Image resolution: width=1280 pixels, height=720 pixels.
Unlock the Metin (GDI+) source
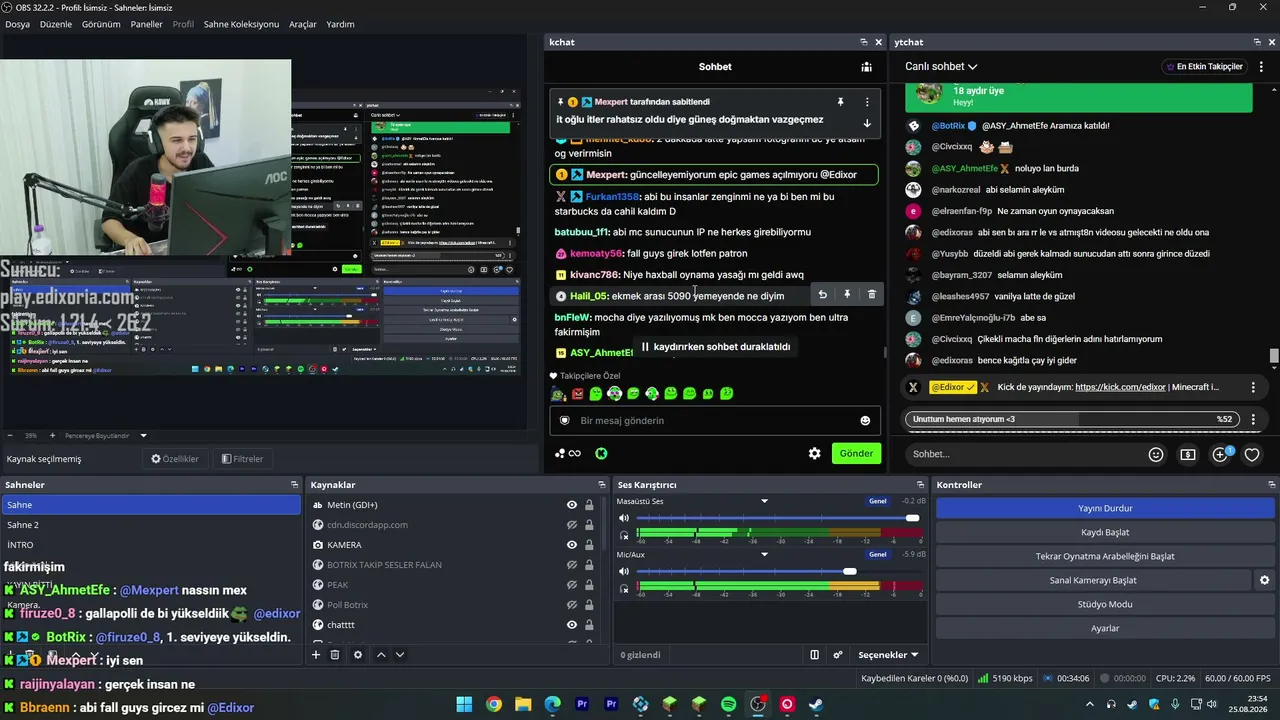(x=589, y=505)
